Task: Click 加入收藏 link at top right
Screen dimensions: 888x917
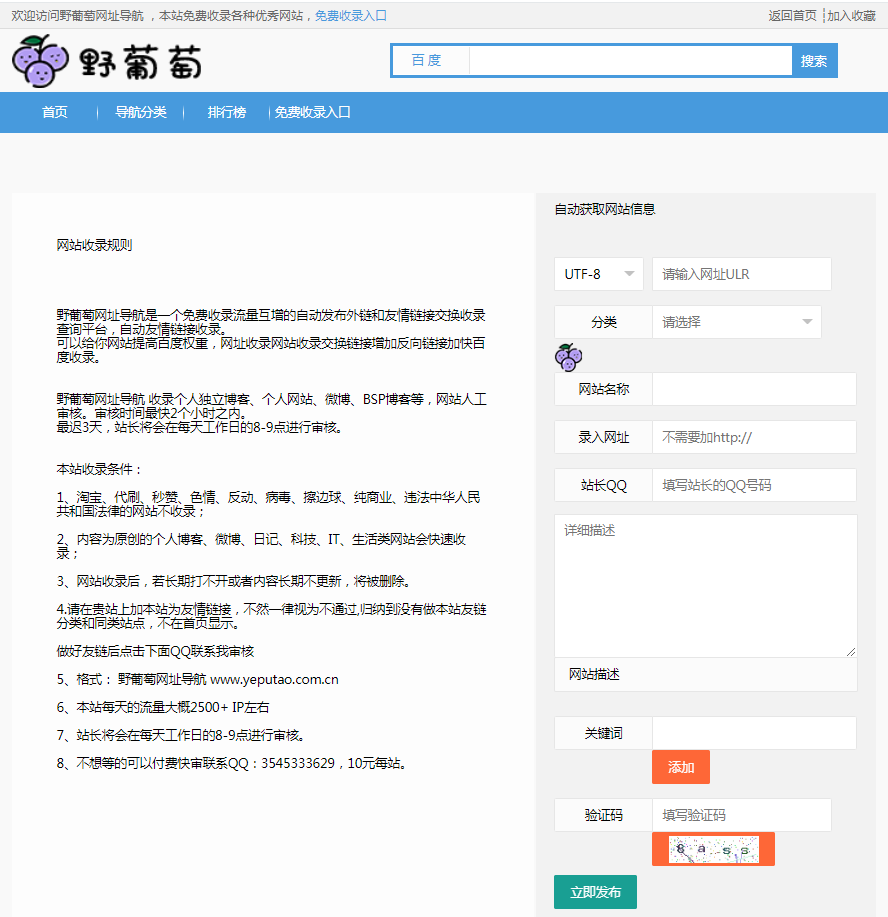Action: tap(851, 16)
